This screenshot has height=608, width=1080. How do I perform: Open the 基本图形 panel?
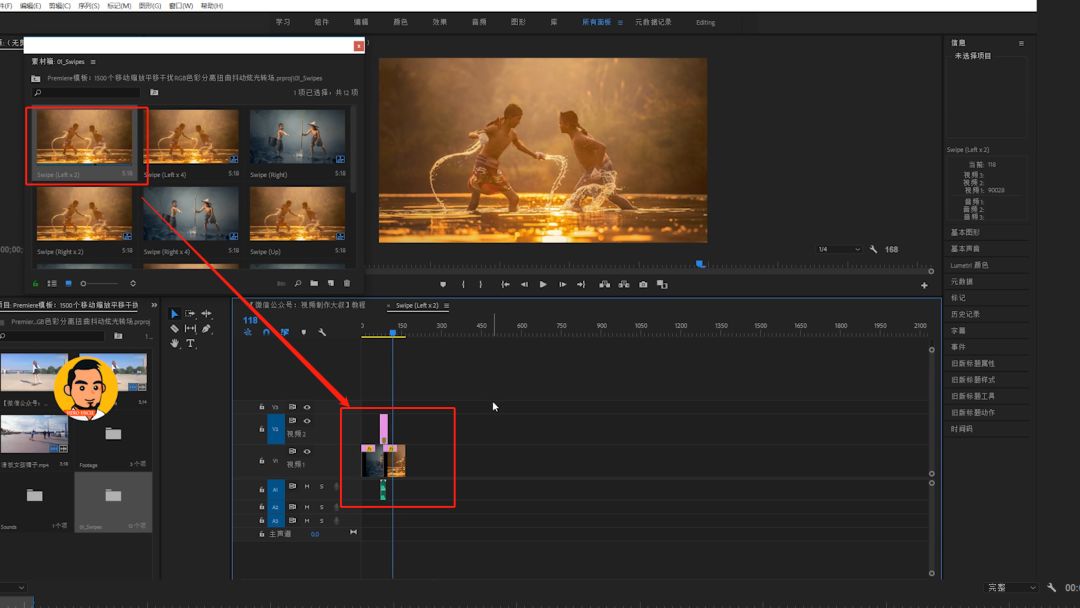click(x=965, y=232)
